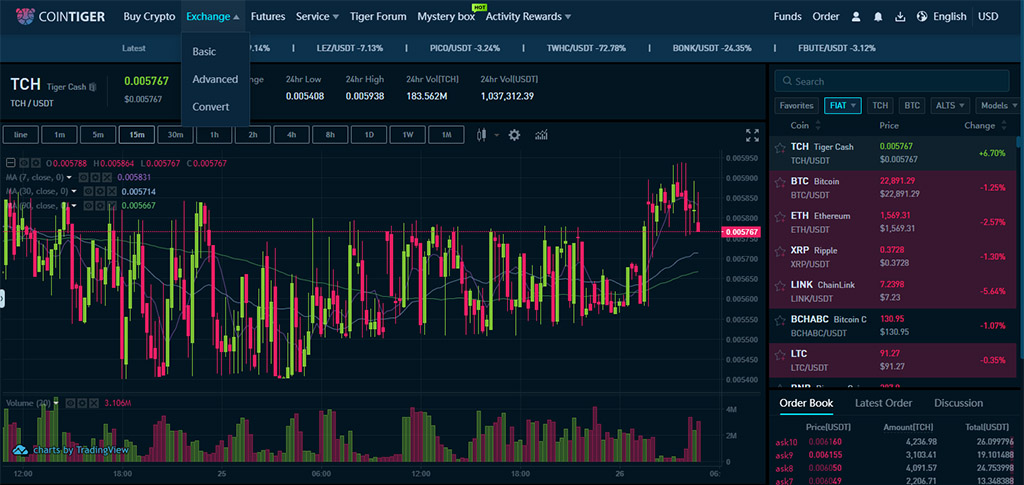Toggle sort order by Change column
Viewport: 1024px width, 485px height.
1002,125
